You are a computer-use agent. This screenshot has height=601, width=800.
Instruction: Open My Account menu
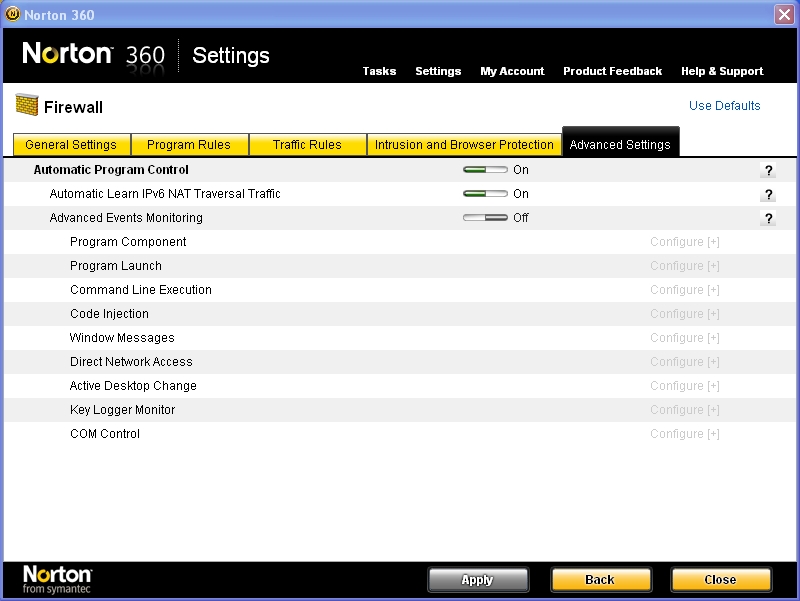point(512,71)
